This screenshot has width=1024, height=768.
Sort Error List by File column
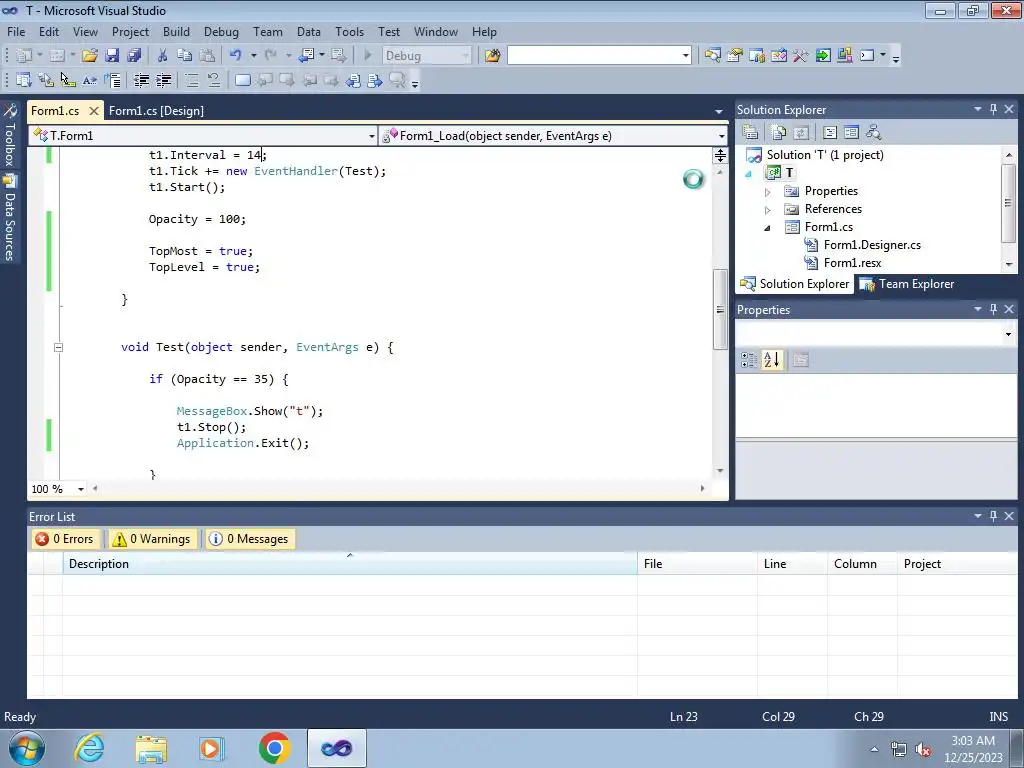pos(697,564)
